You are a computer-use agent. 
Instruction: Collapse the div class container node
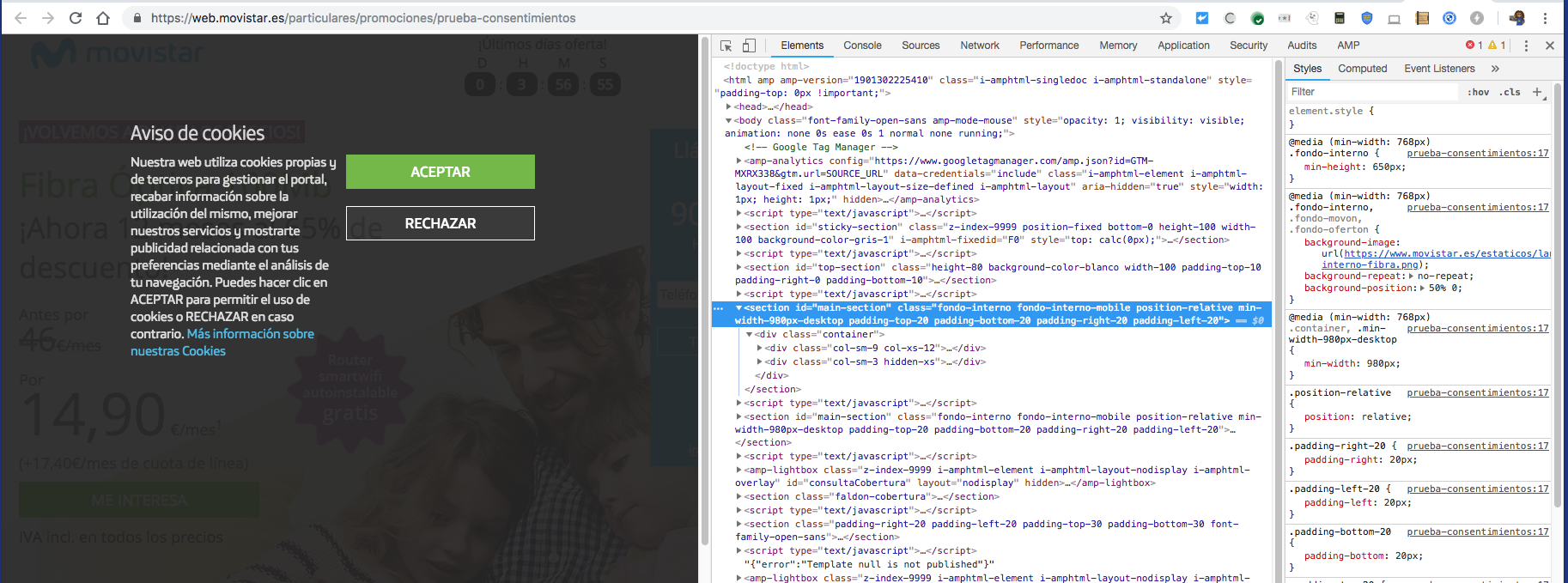click(x=750, y=335)
